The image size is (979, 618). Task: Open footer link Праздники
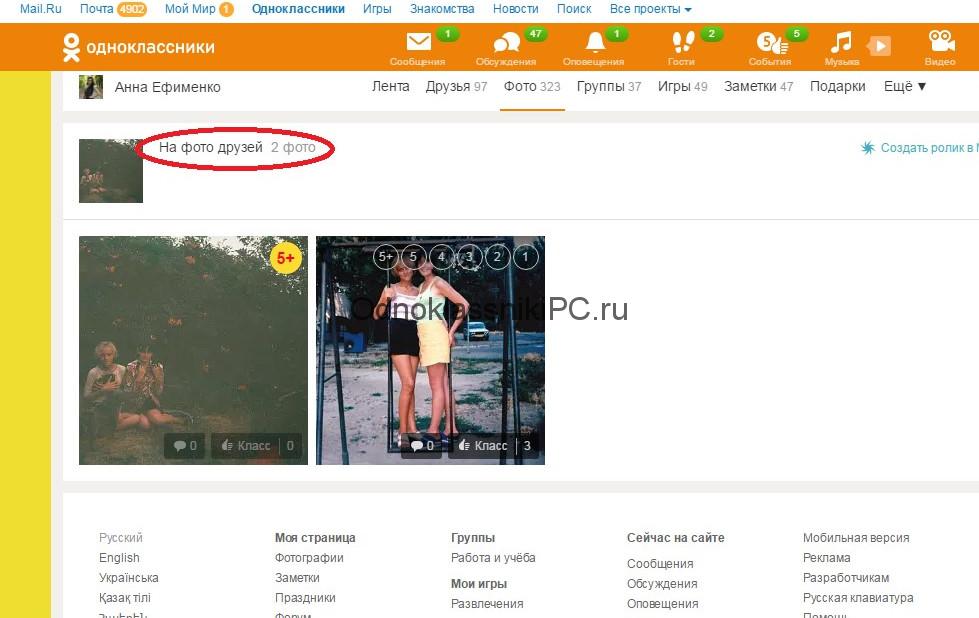[x=305, y=597]
